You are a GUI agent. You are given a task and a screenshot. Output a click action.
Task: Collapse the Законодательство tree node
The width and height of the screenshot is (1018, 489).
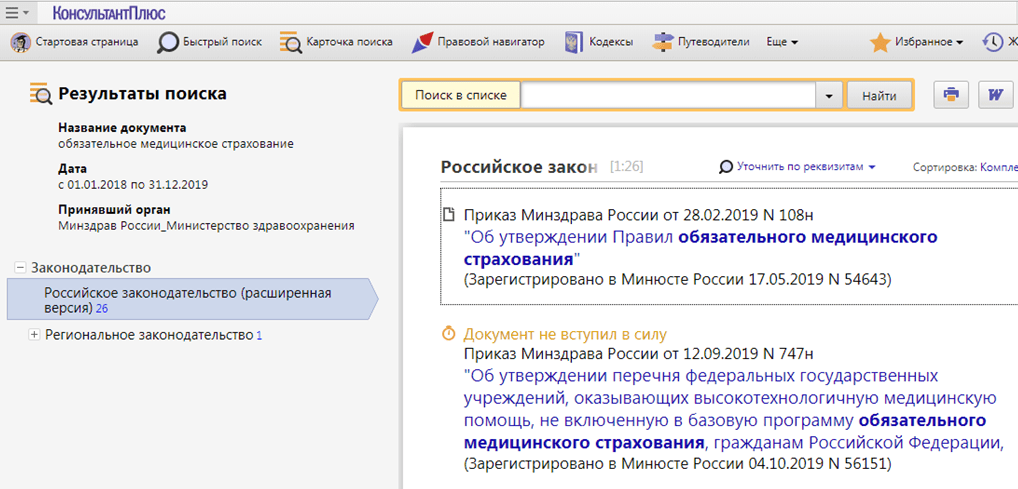(20, 268)
